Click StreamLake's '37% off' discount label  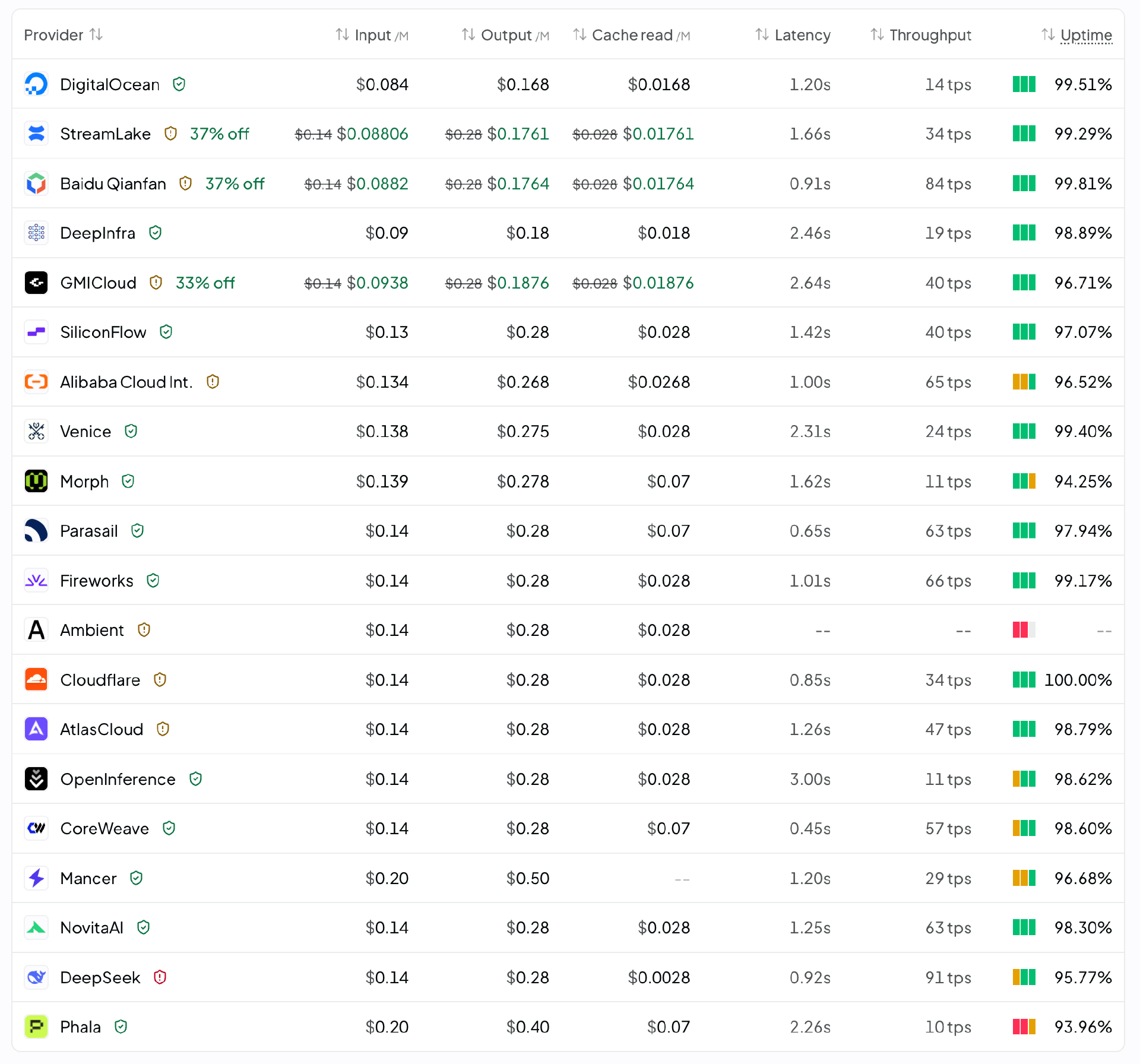(x=220, y=134)
